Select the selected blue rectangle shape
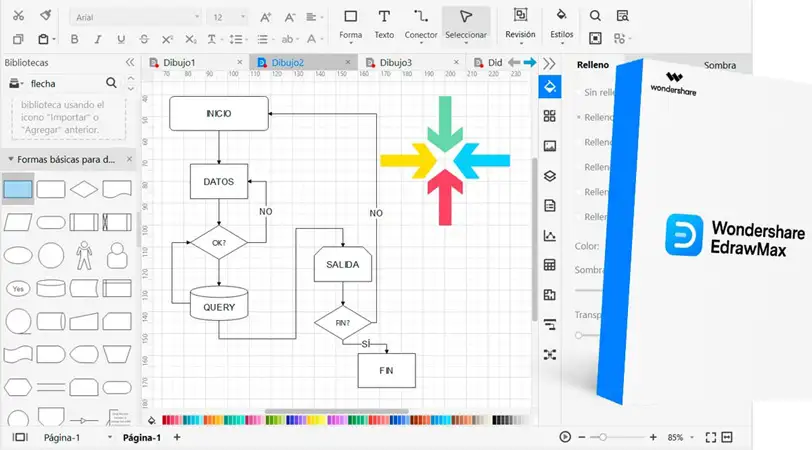 (18, 190)
